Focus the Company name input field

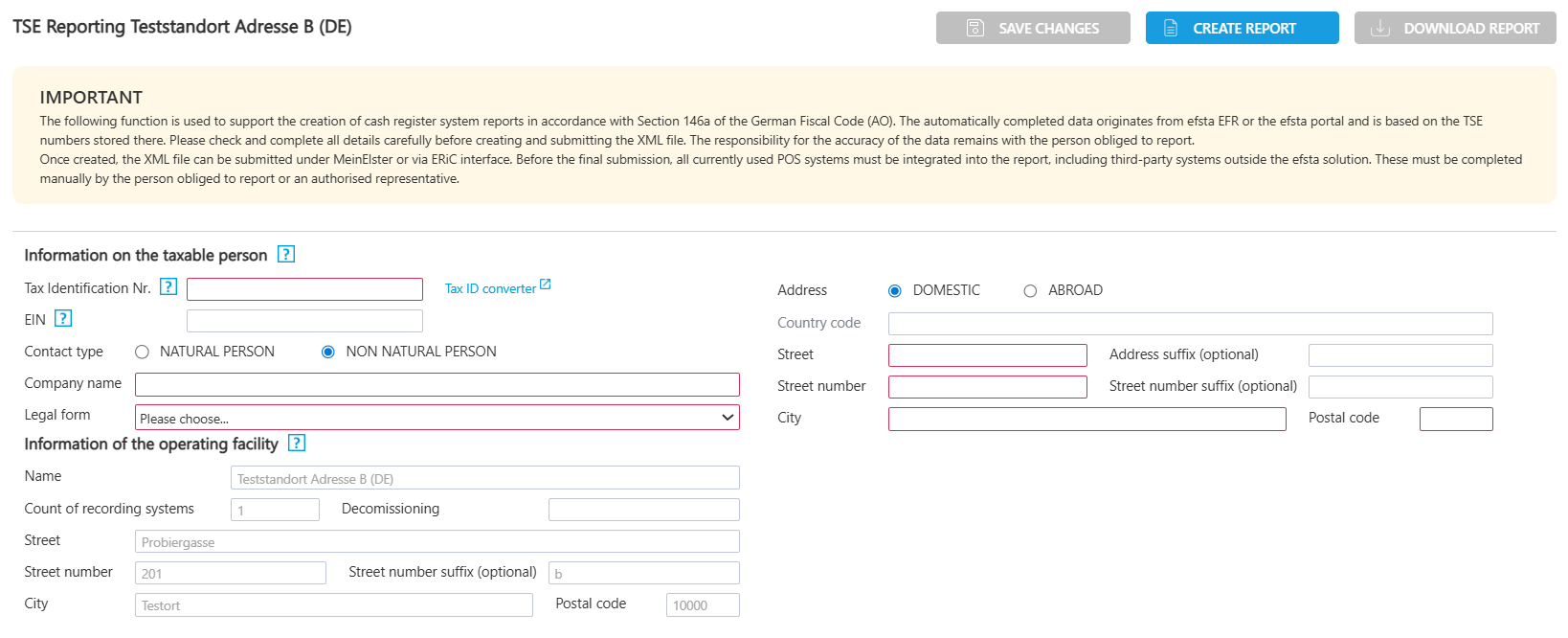click(437, 384)
